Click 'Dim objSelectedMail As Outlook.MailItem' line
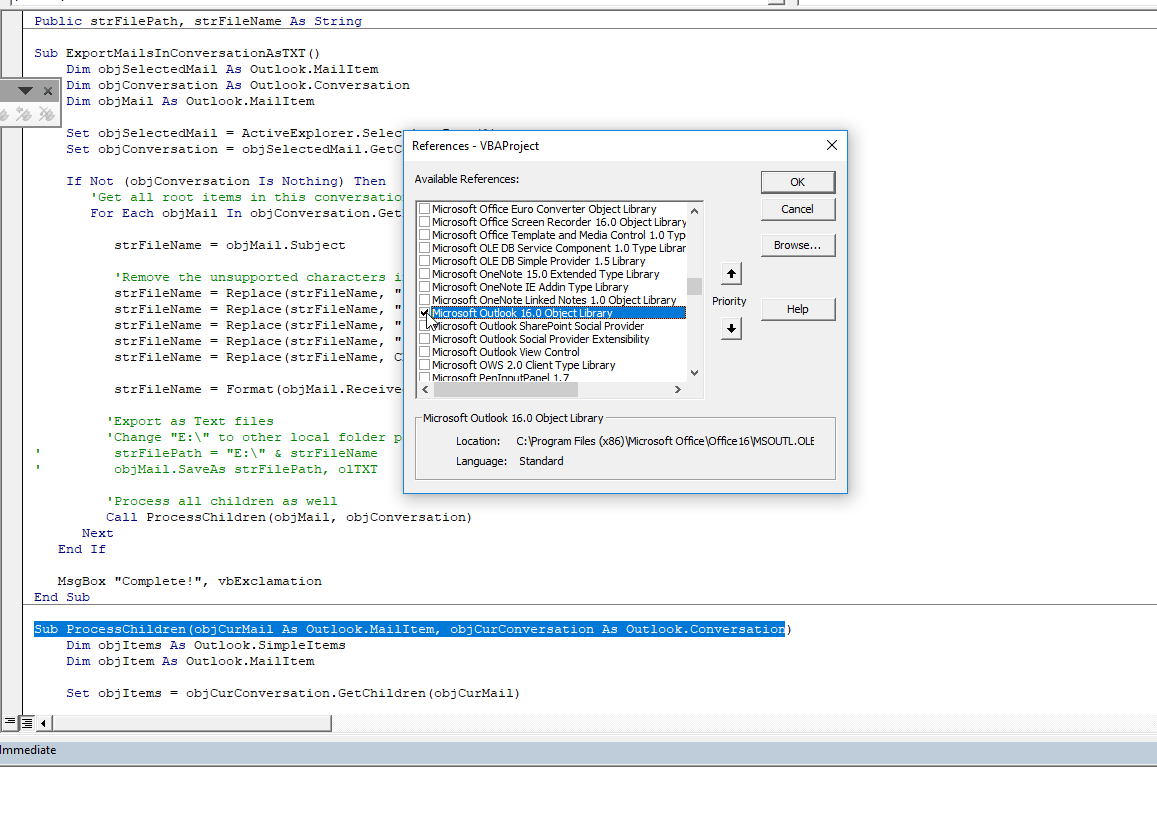The height and width of the screenshot is (834, 1157). 222,69
